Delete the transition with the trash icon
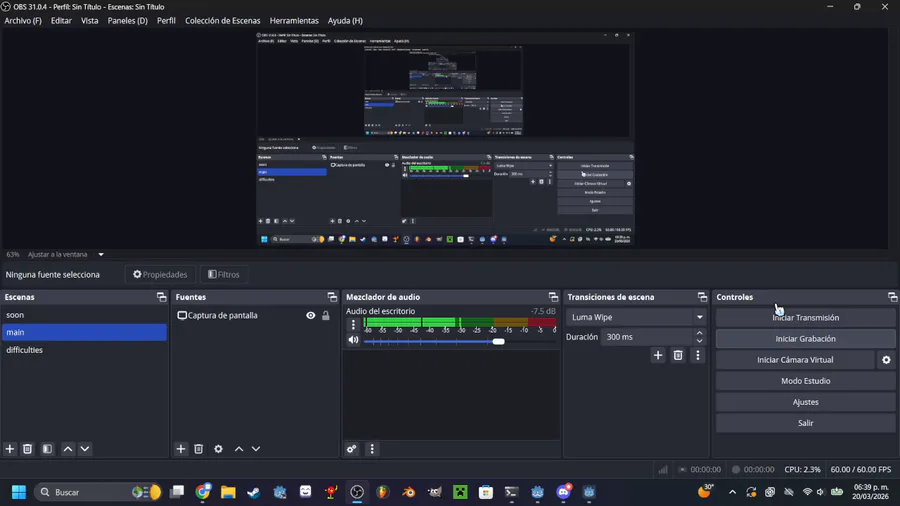The width and height of the screenshot is (900, 506). (678, 355)
